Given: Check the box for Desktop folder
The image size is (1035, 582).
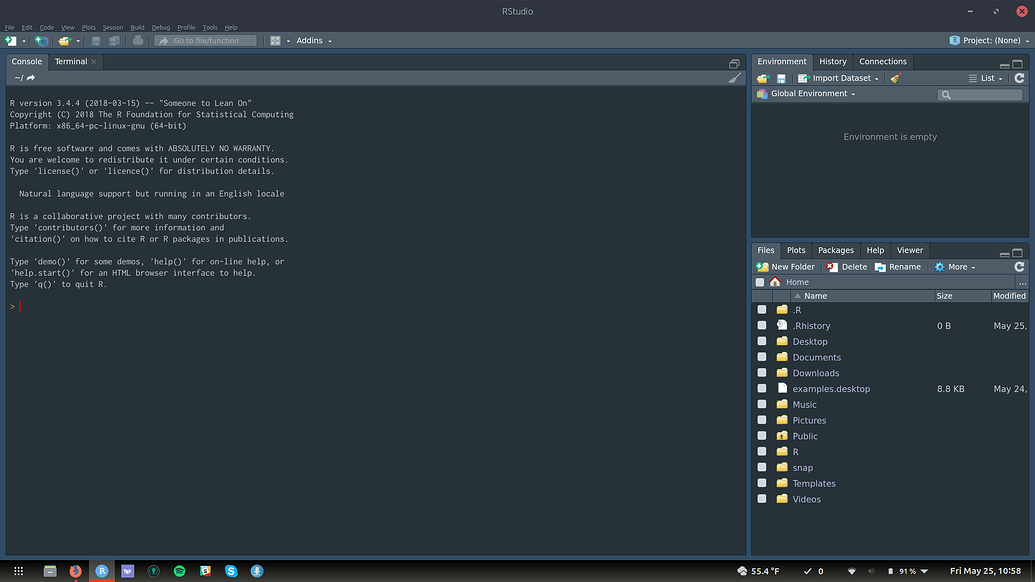Looking at the screenshot, I should click(762, 341).
